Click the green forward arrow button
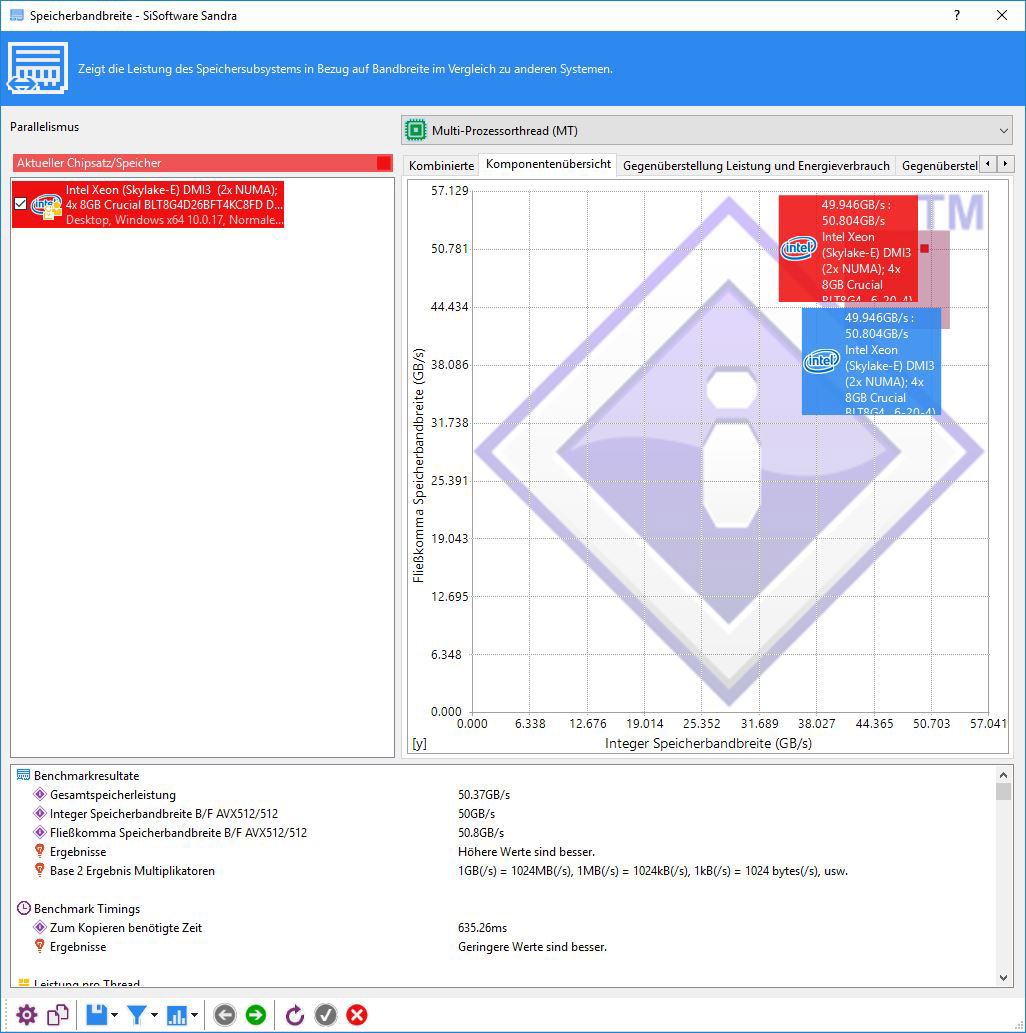Image resolution: width=1026 pixels, height=1033 pixels. [256, 1015]
